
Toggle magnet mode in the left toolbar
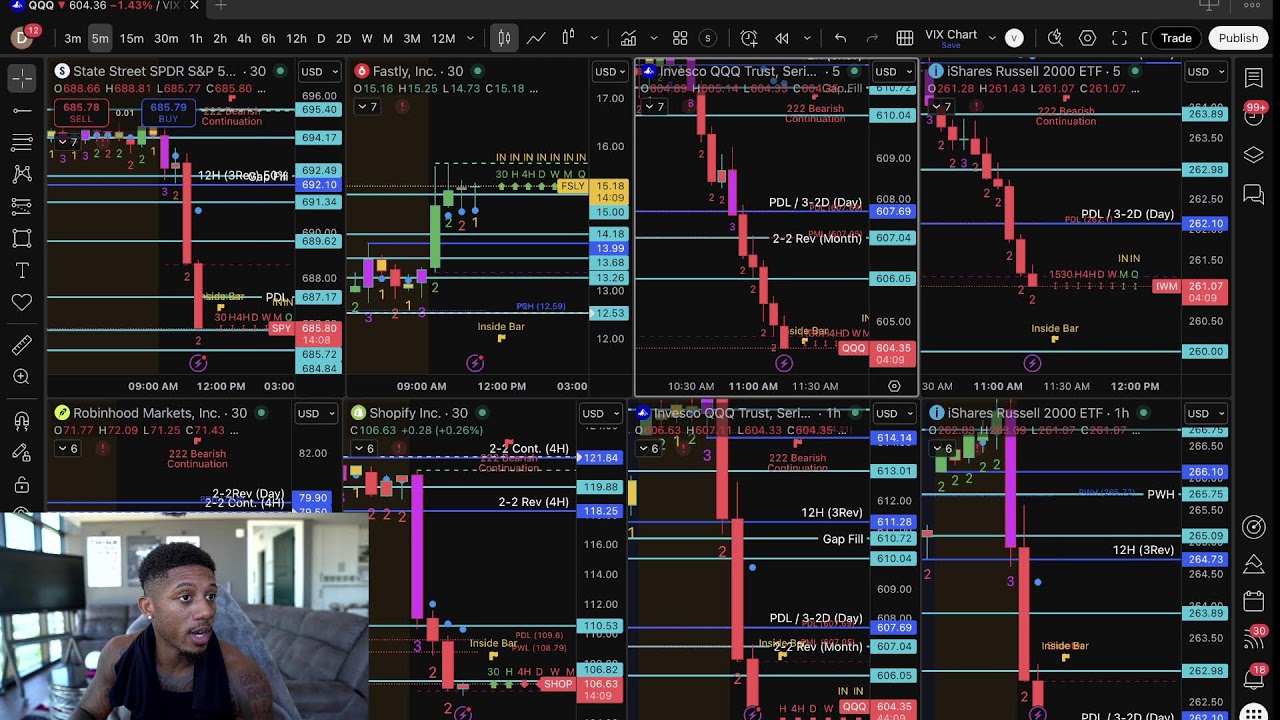[x=22, y=421]
